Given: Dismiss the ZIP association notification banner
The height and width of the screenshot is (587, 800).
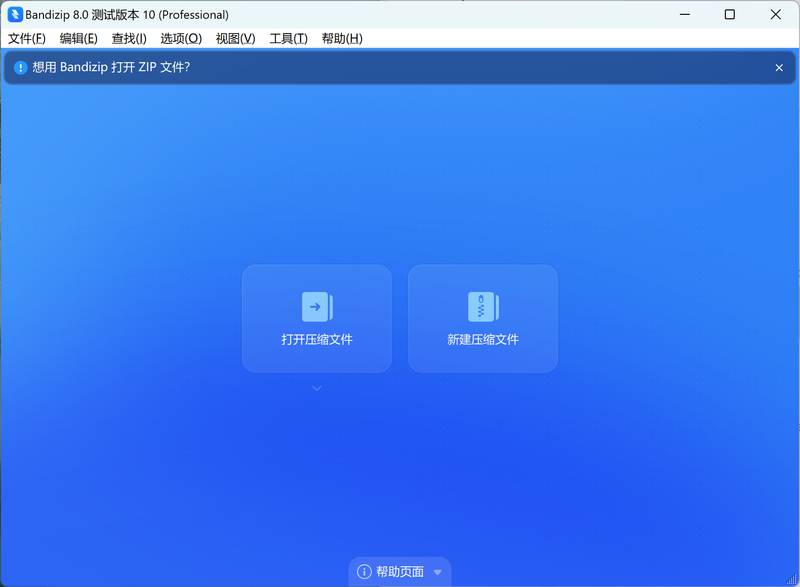Looking at the screenshot, I should coord(779,67).
